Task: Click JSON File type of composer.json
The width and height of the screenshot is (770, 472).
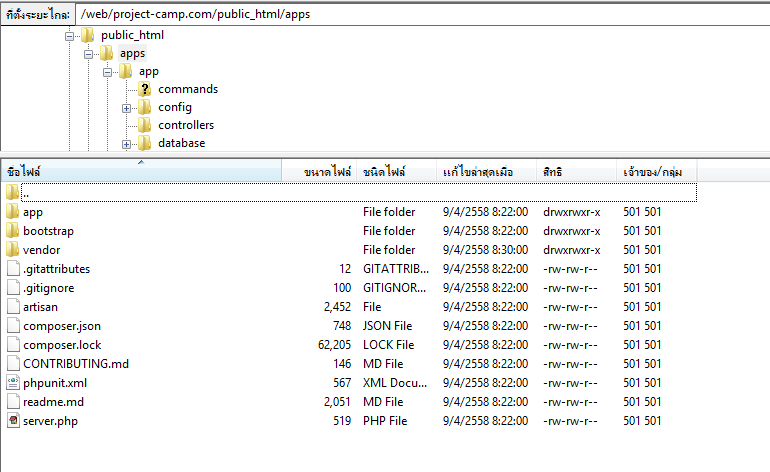Action: (x=387, y=326)
